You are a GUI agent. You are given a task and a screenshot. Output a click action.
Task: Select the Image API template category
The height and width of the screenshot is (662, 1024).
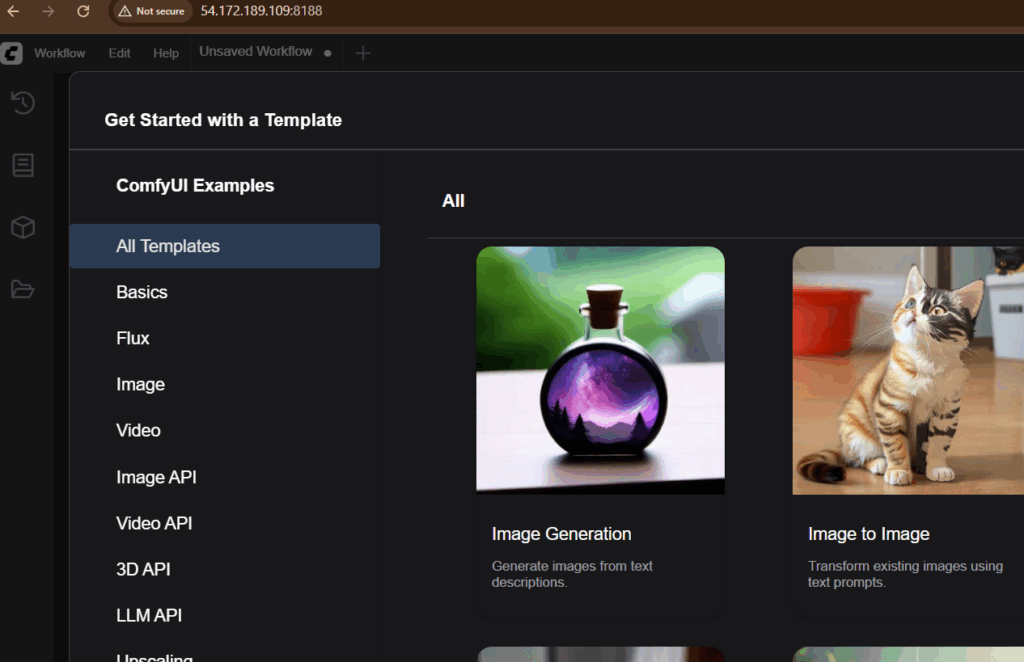pyautogui.click(x=225, y=477)
